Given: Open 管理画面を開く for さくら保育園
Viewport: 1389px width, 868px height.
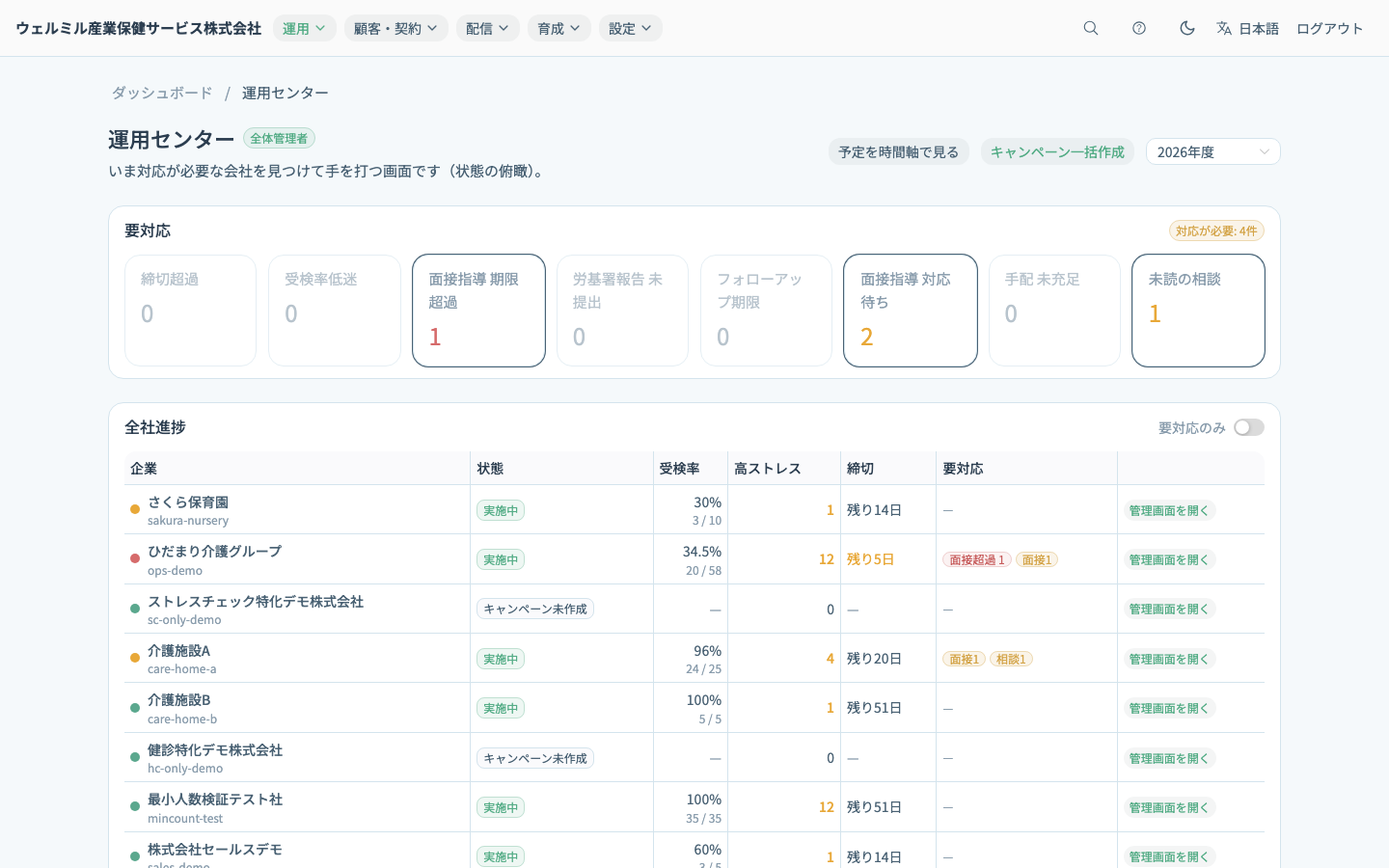Looking at the screenshot, I should [x=1169, y=510].
